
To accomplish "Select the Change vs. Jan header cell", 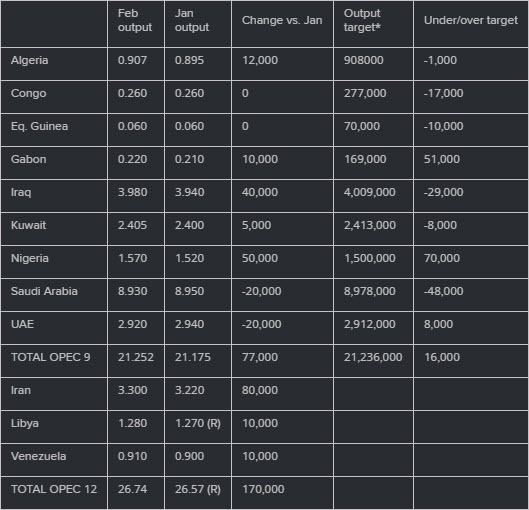I will [282, 21].
